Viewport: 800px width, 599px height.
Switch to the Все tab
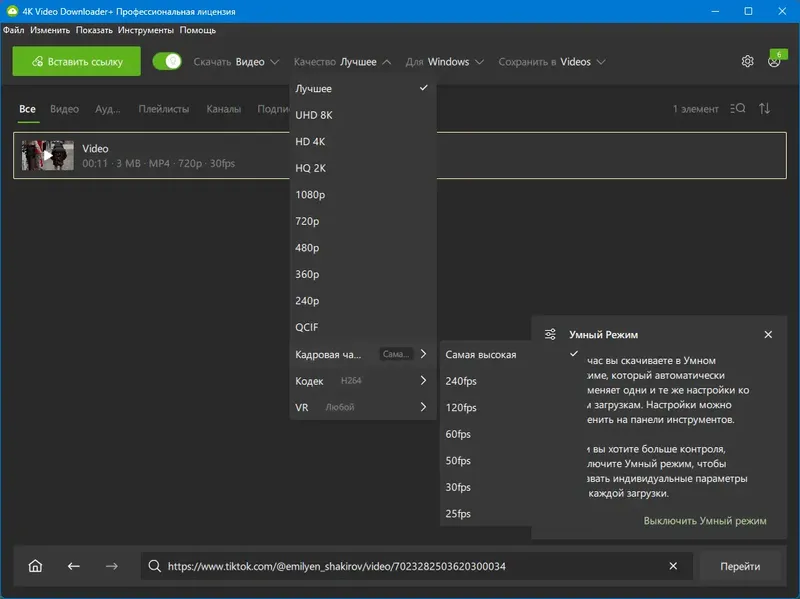(28, 109)
